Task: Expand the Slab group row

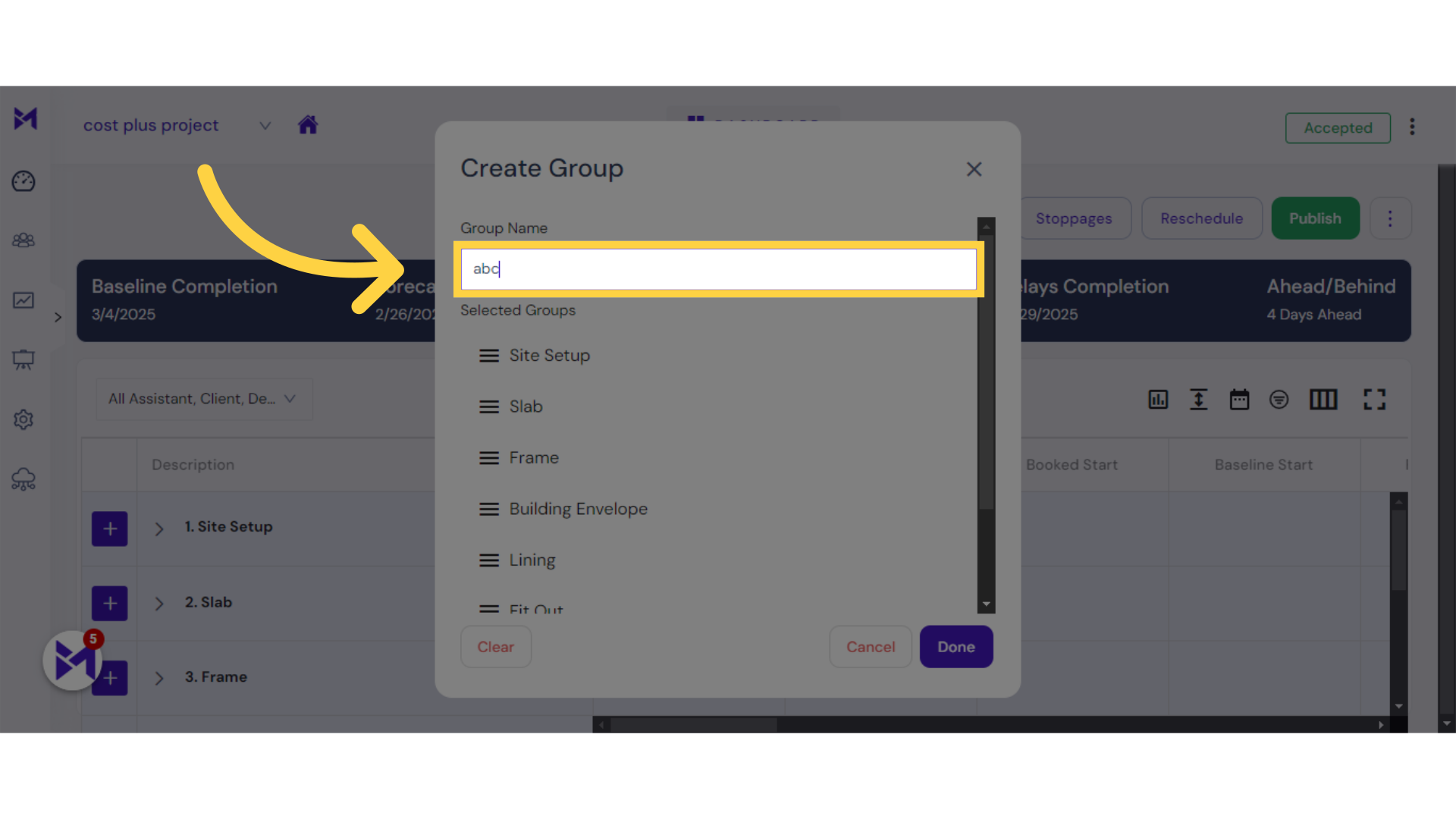Action: [158, 602]
